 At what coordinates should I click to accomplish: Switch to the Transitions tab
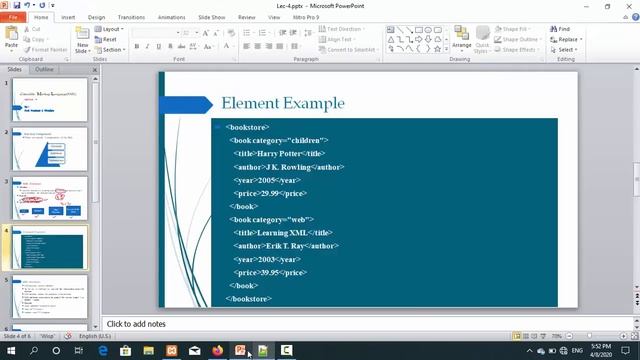pos(131,17)
